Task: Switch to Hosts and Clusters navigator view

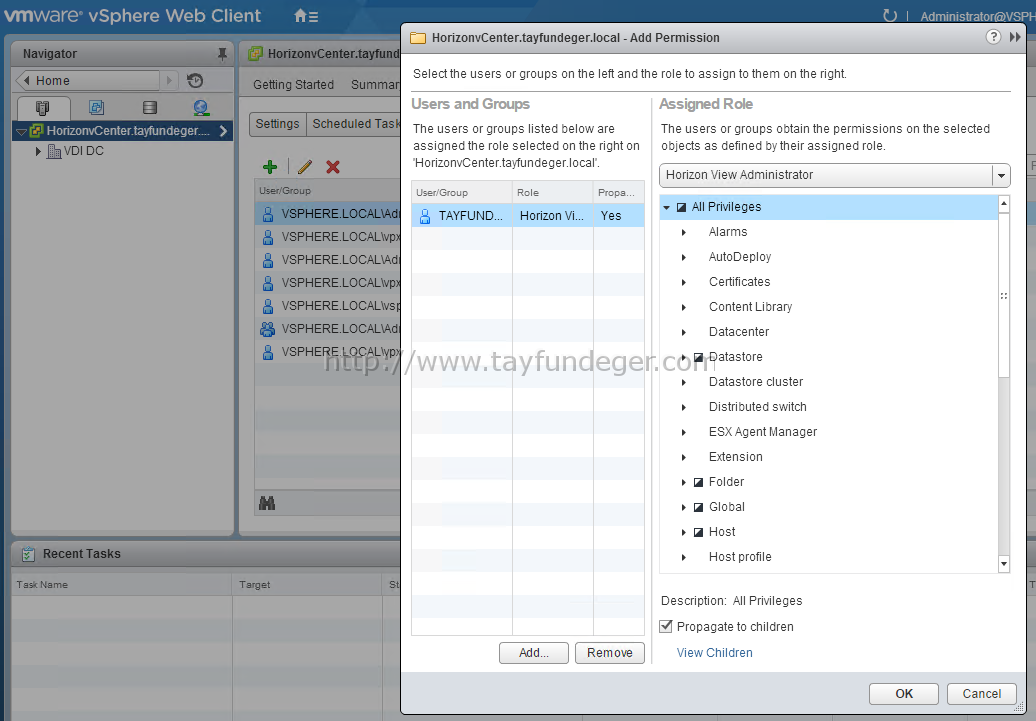Action: [x=43, y=108]
